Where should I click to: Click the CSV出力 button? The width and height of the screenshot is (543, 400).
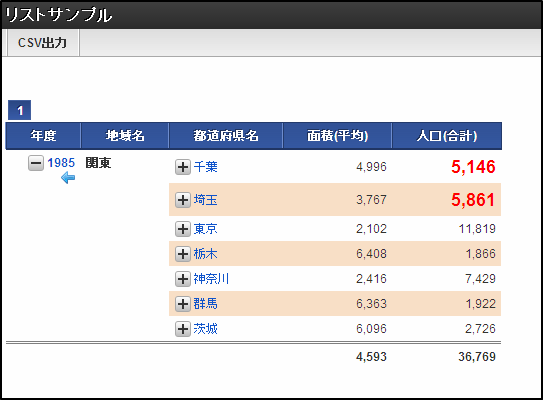(x=43, y=43)
